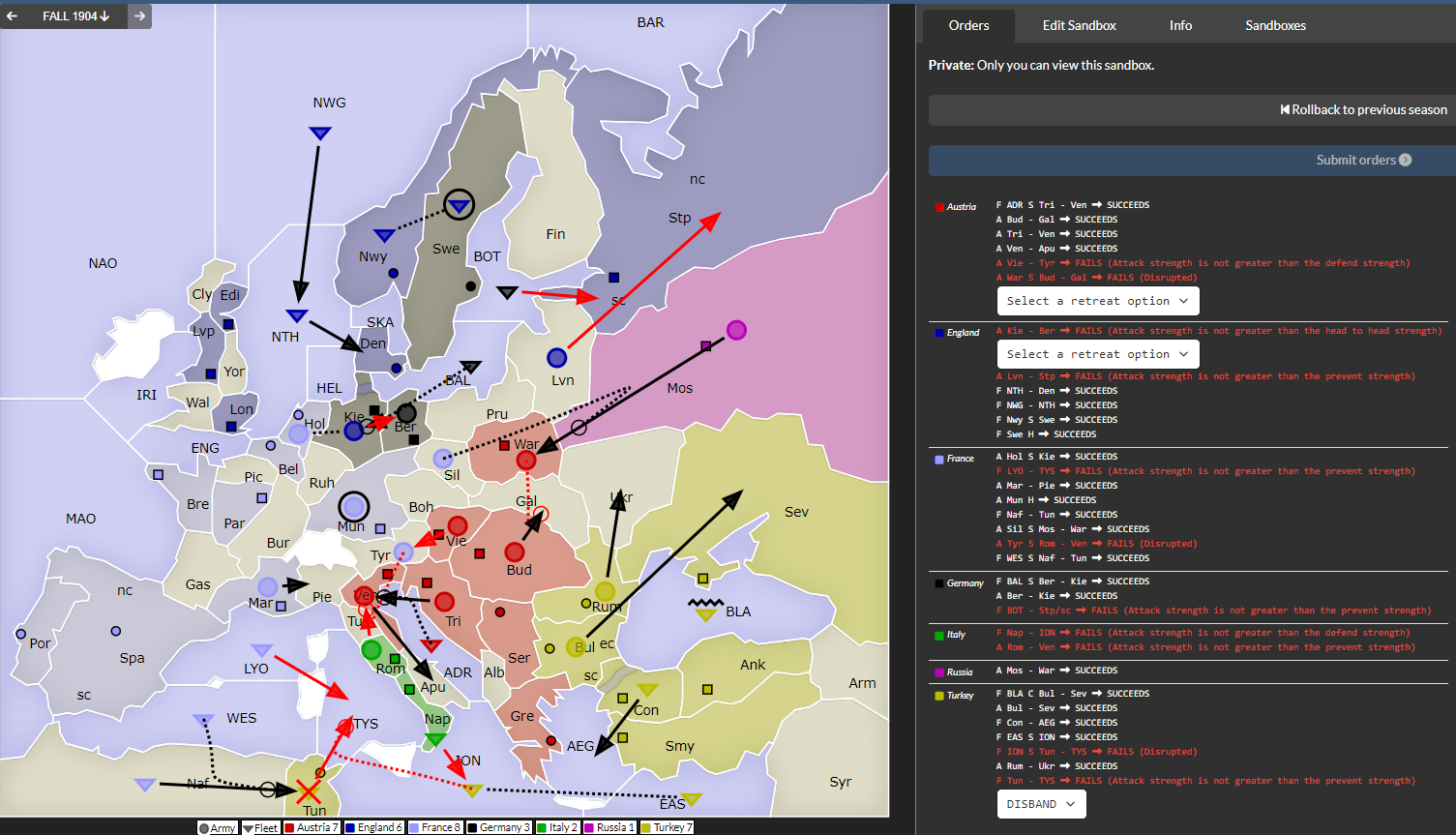The image size is (1456, 835).
Task: Select the French army in Tyr
Action: point(403,552)
